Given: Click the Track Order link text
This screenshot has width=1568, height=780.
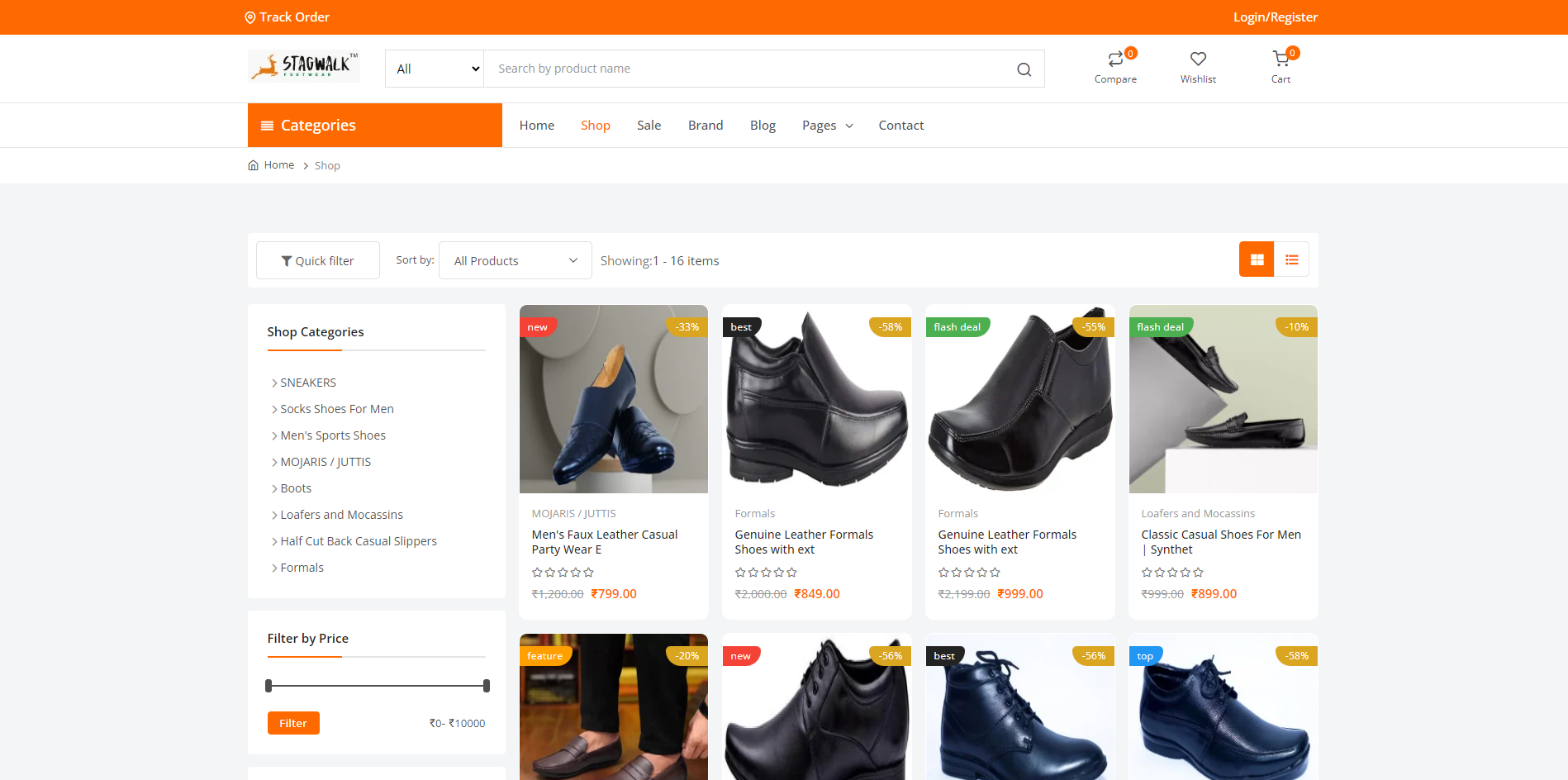Looking at the screenshot, I should coord(295,17).
